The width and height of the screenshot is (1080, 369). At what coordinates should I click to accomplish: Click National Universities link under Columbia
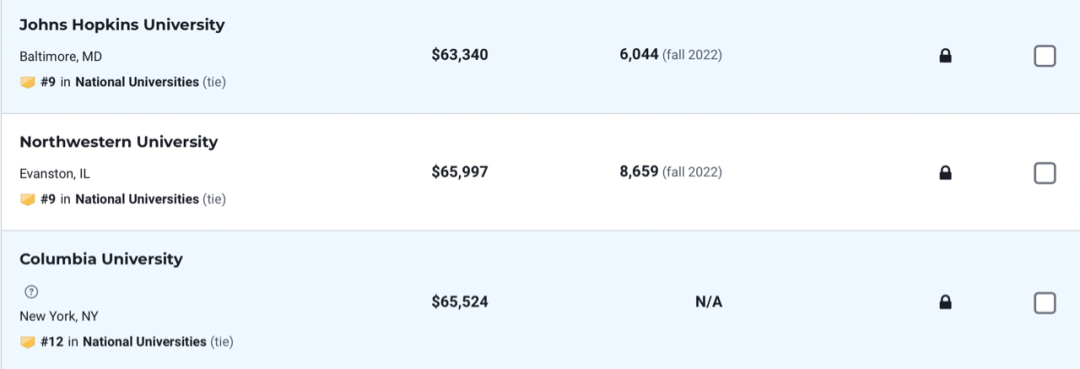(145, 341)
